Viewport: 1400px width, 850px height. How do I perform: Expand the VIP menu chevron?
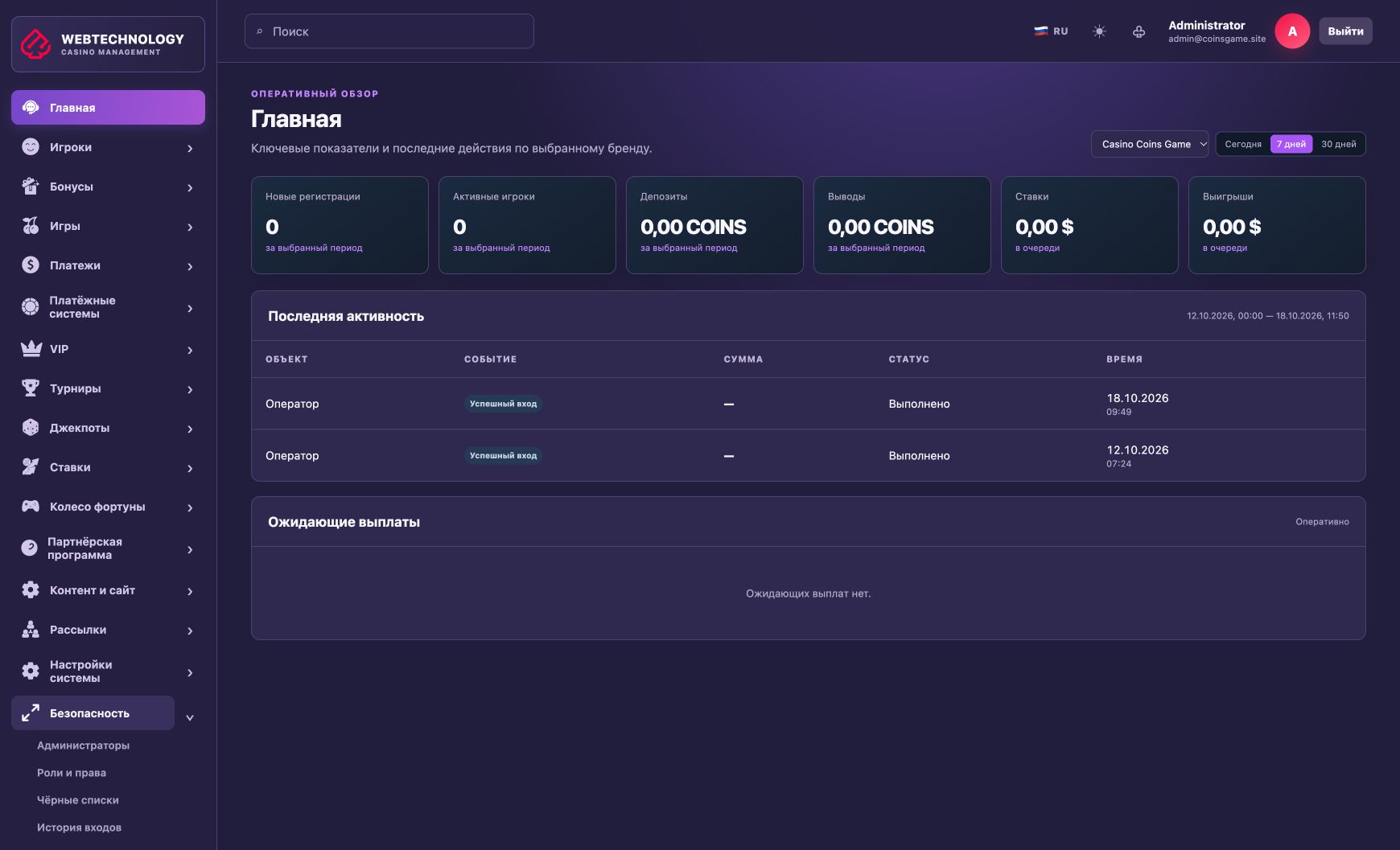[x=190, y=350]
